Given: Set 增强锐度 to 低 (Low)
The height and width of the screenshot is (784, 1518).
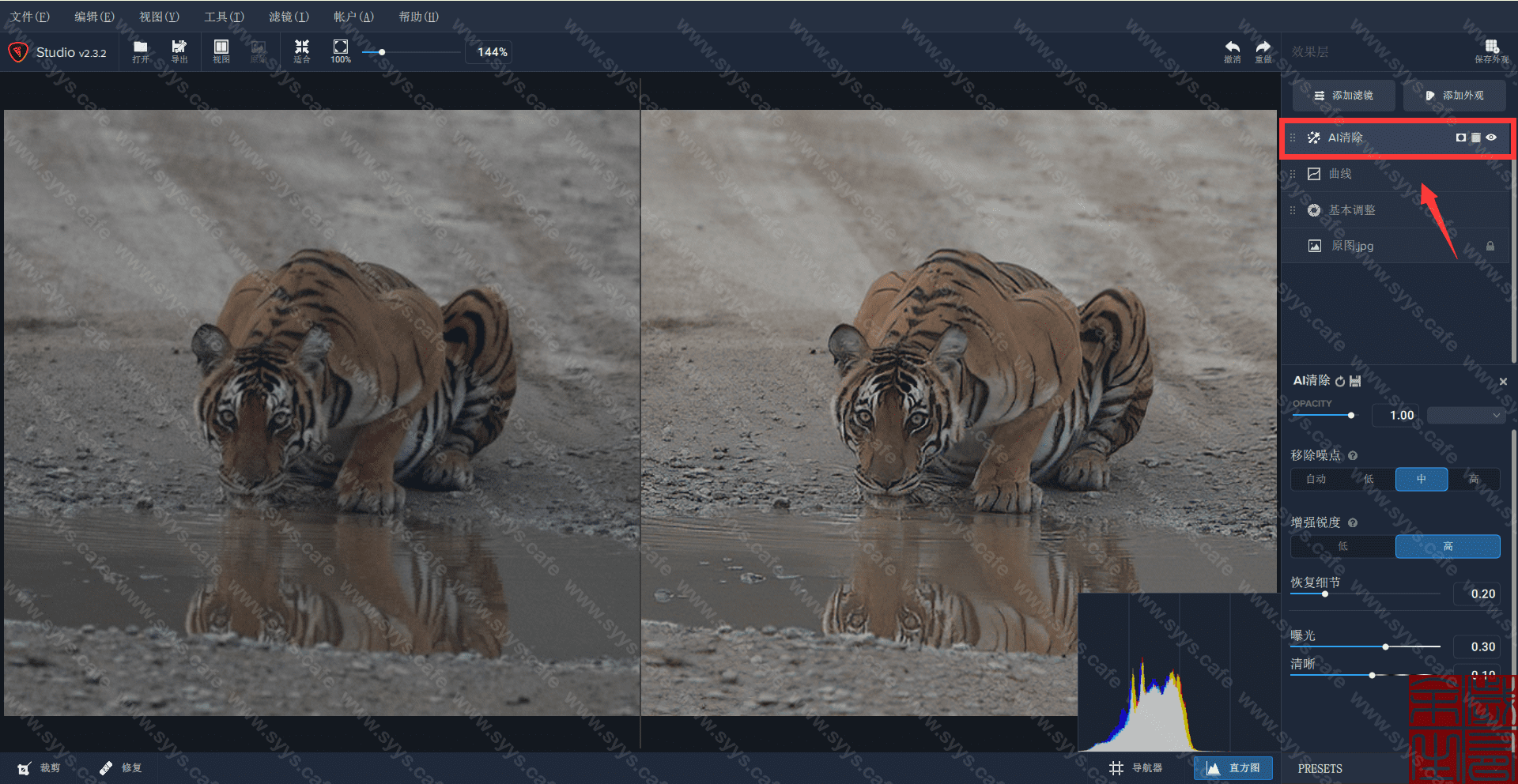Looking at the screenshot, I should [1342, 546].
